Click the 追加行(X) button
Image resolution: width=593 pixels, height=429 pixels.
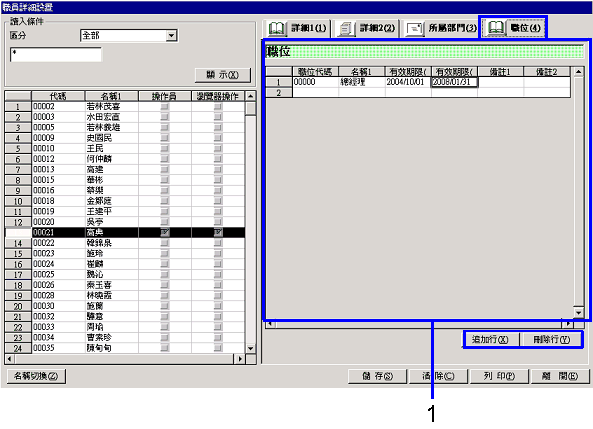click(490, 339)
